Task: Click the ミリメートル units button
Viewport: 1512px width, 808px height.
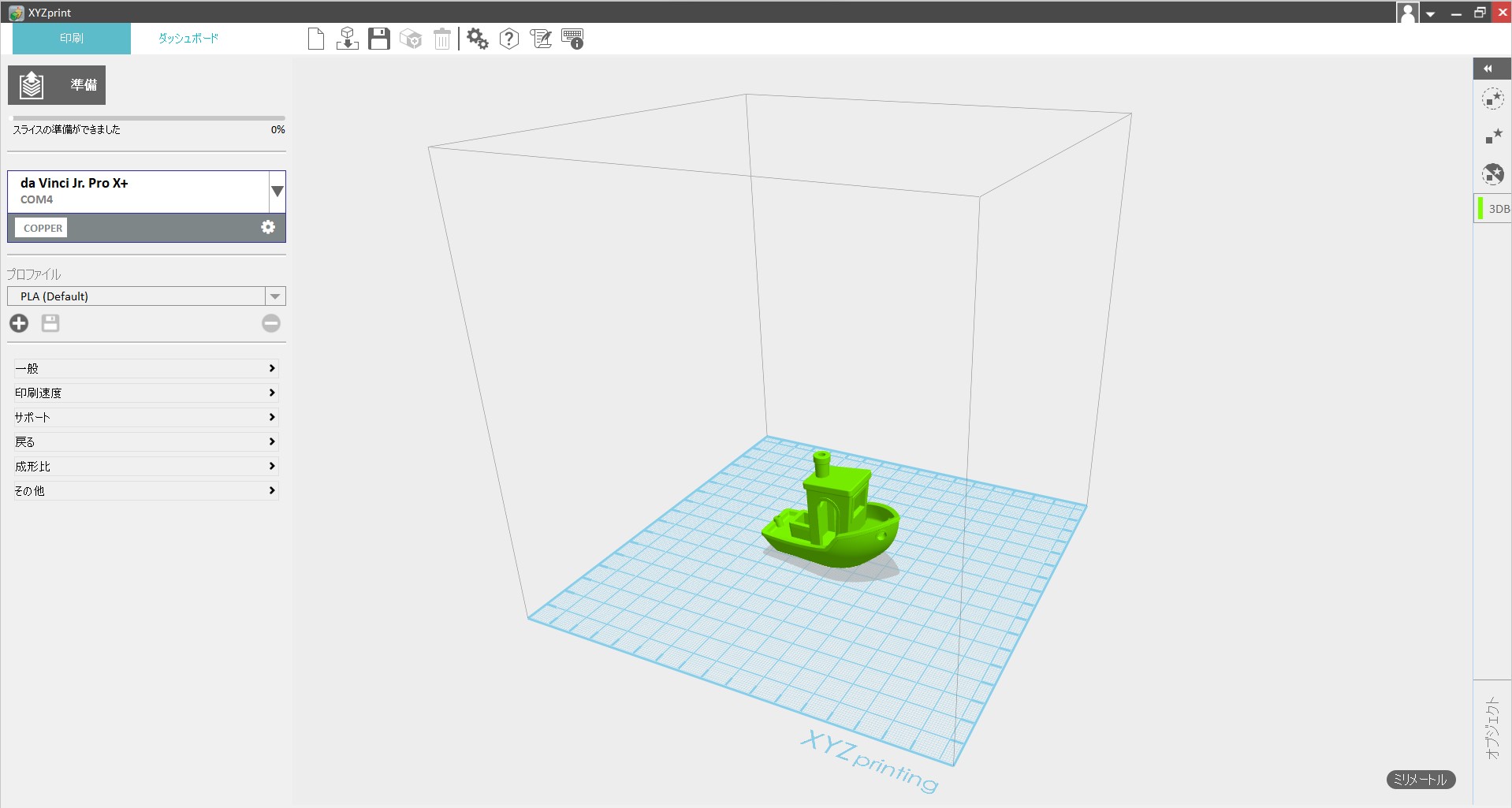Action: (1421, 780)
